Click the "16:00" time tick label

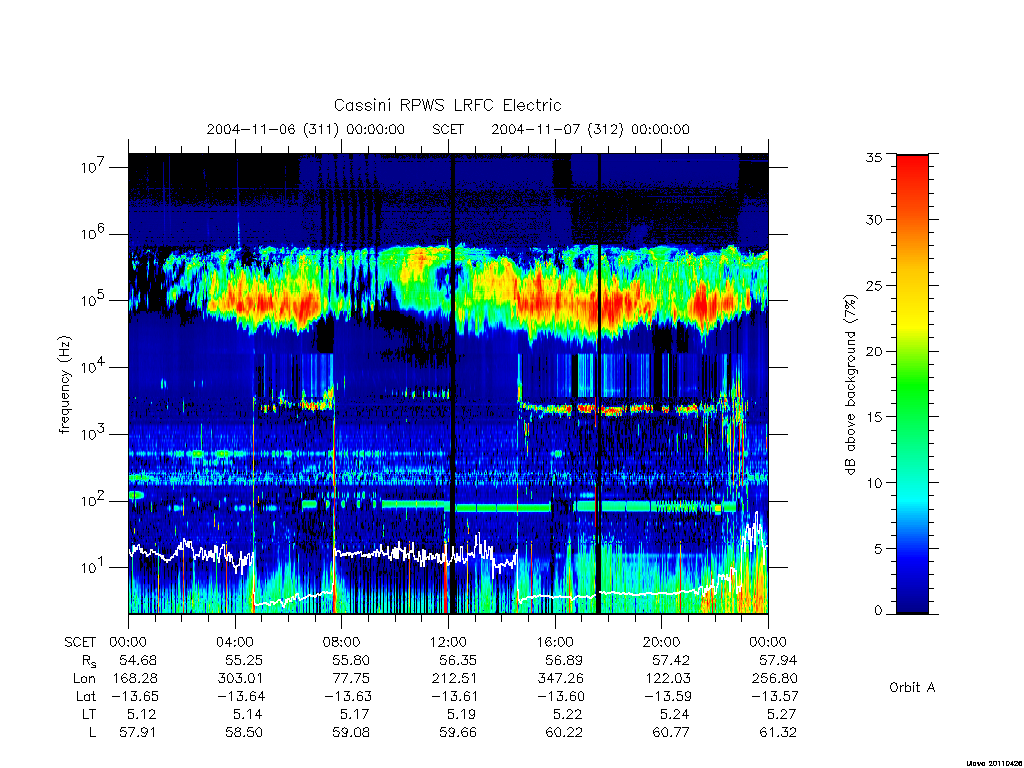click(555, 642)
